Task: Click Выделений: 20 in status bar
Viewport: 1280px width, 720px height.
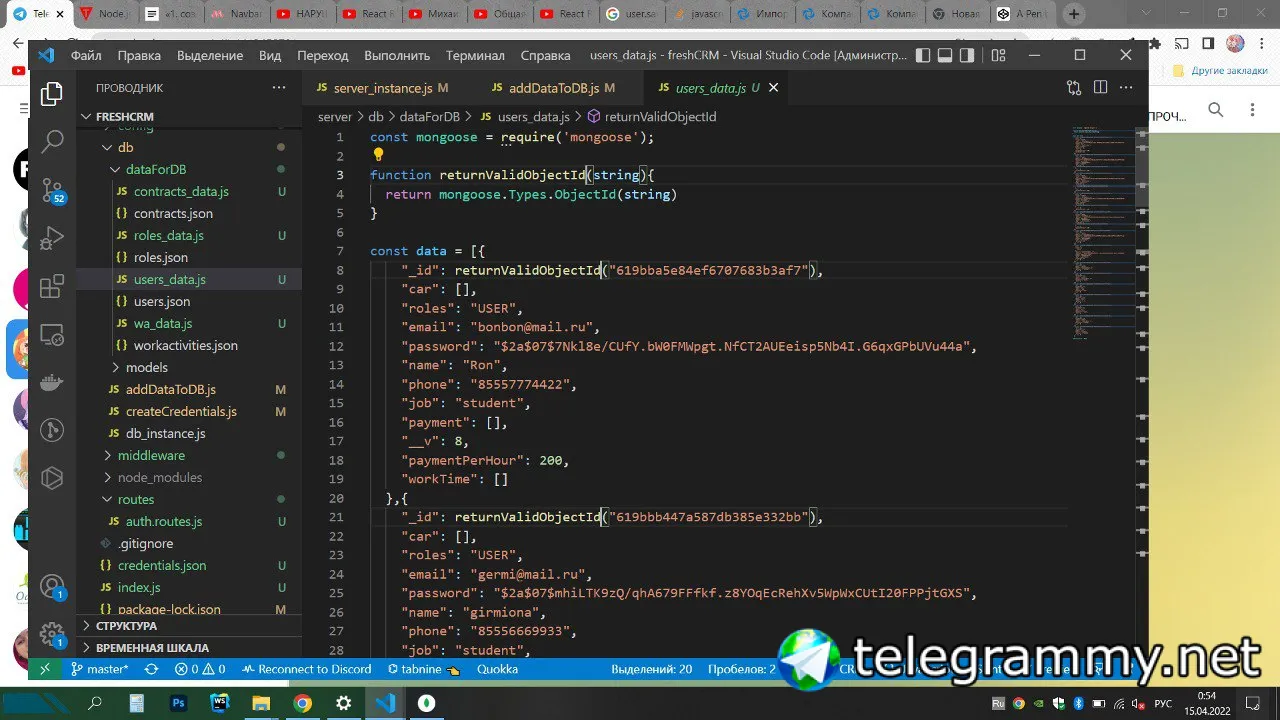Action: [x=652, y=669]
